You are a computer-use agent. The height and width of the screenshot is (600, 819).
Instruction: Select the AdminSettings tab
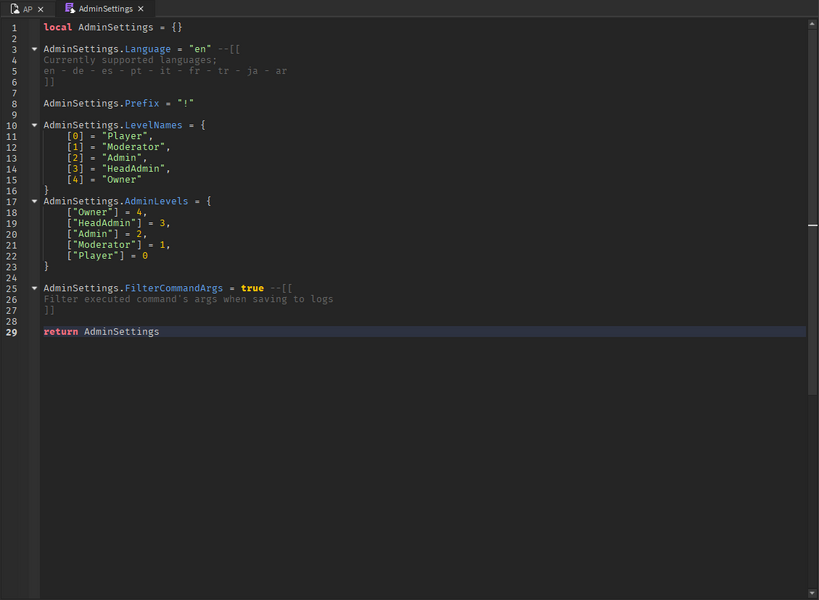[x=105, y=9]
